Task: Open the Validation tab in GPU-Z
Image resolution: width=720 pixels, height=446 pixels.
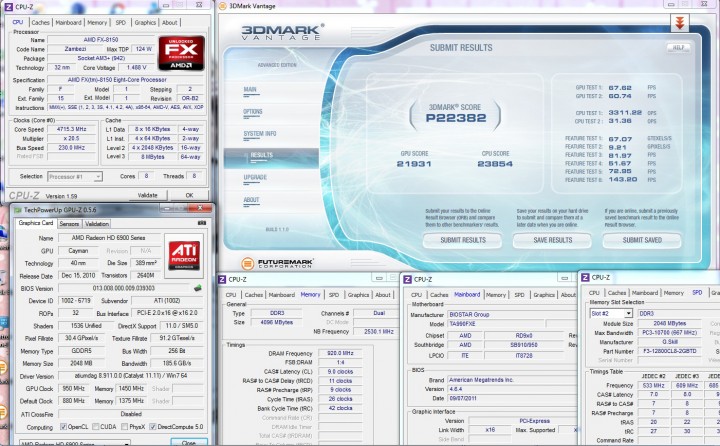Action: tap(97, 224)
